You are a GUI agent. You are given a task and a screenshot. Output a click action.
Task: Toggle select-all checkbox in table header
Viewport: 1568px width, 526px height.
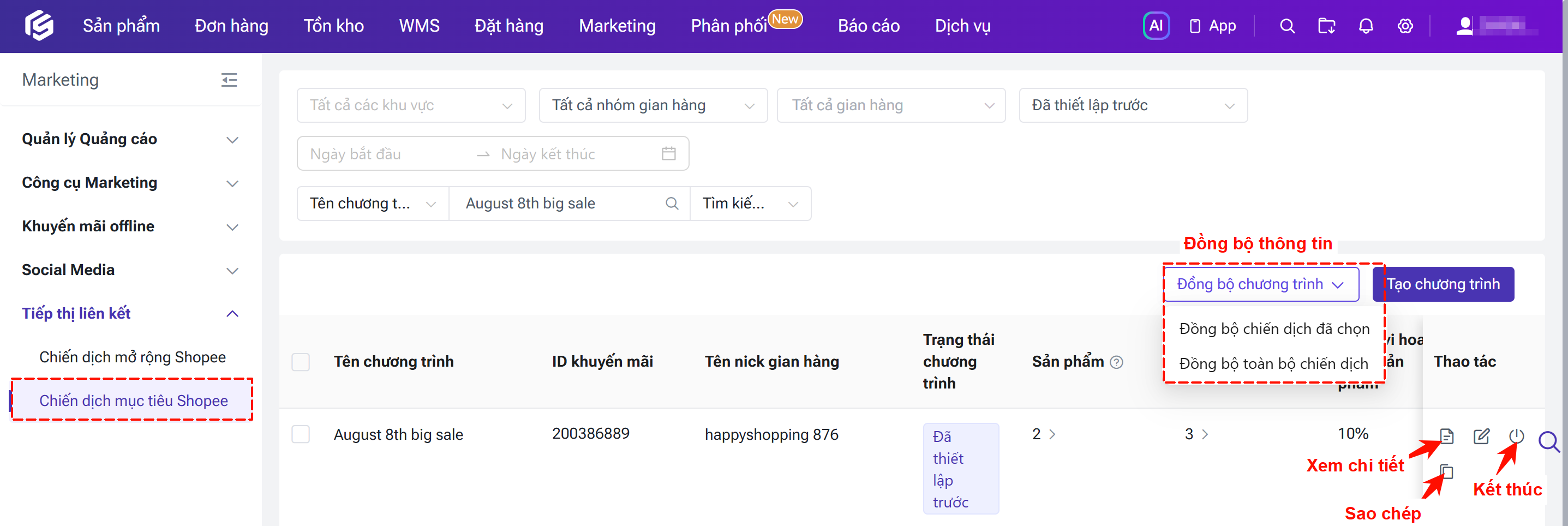click(301, 362)
